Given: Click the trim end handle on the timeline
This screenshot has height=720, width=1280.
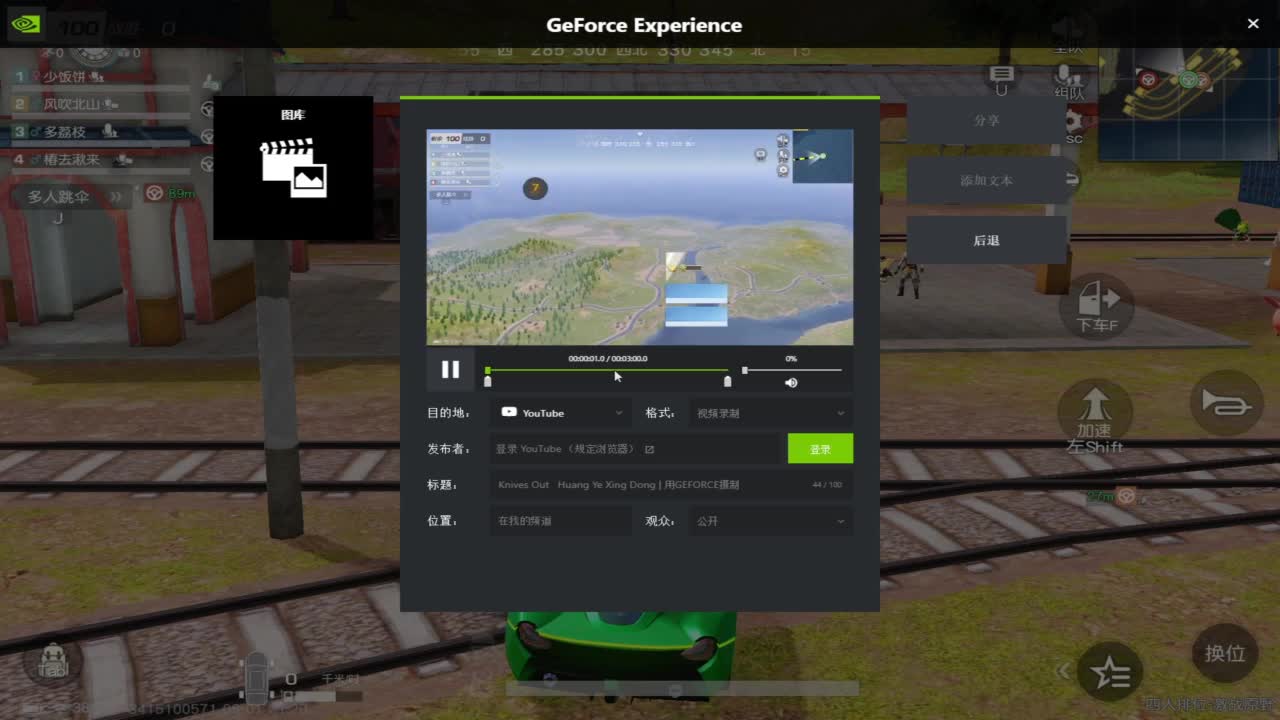Looking at the screenshot, I should click(727, 381).
